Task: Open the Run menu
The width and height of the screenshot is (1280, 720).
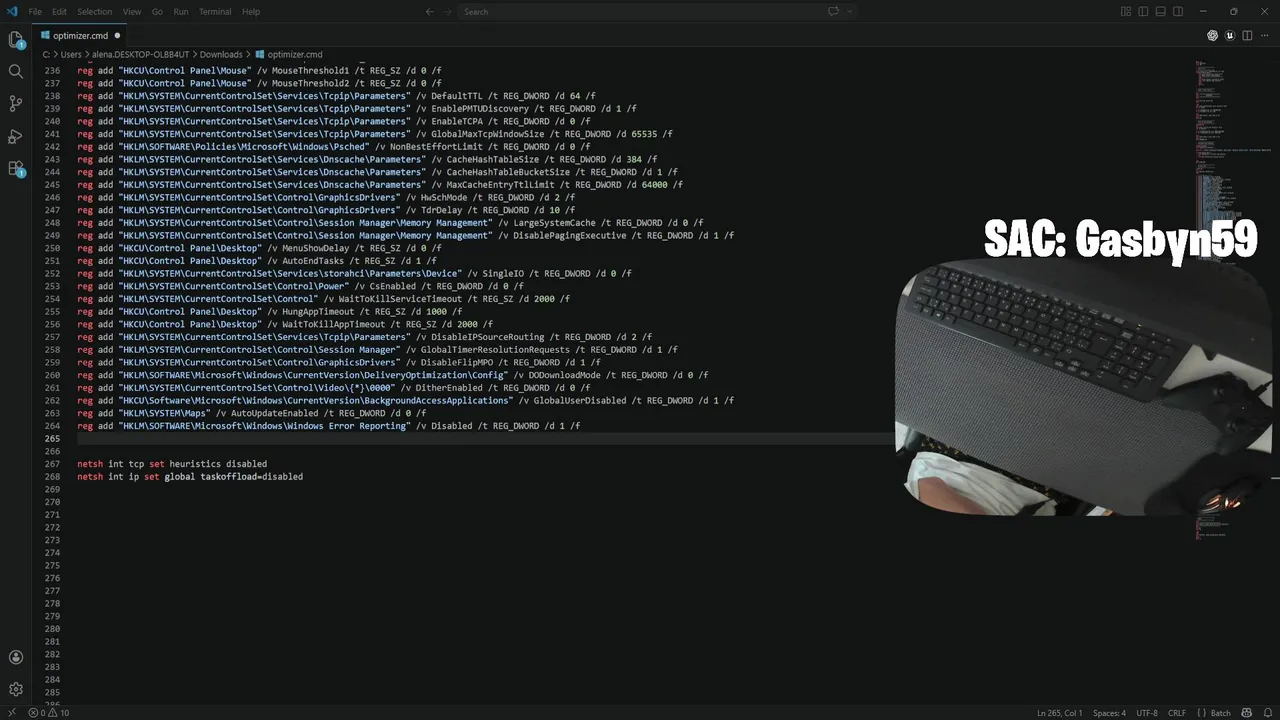Action: [x=181, y=11]
